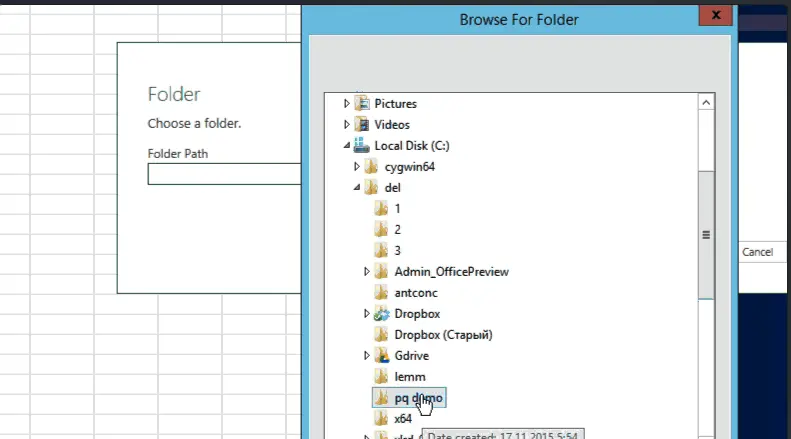
Task: Collapse the Local Disk (C:) node
Action: pos(347,146)
